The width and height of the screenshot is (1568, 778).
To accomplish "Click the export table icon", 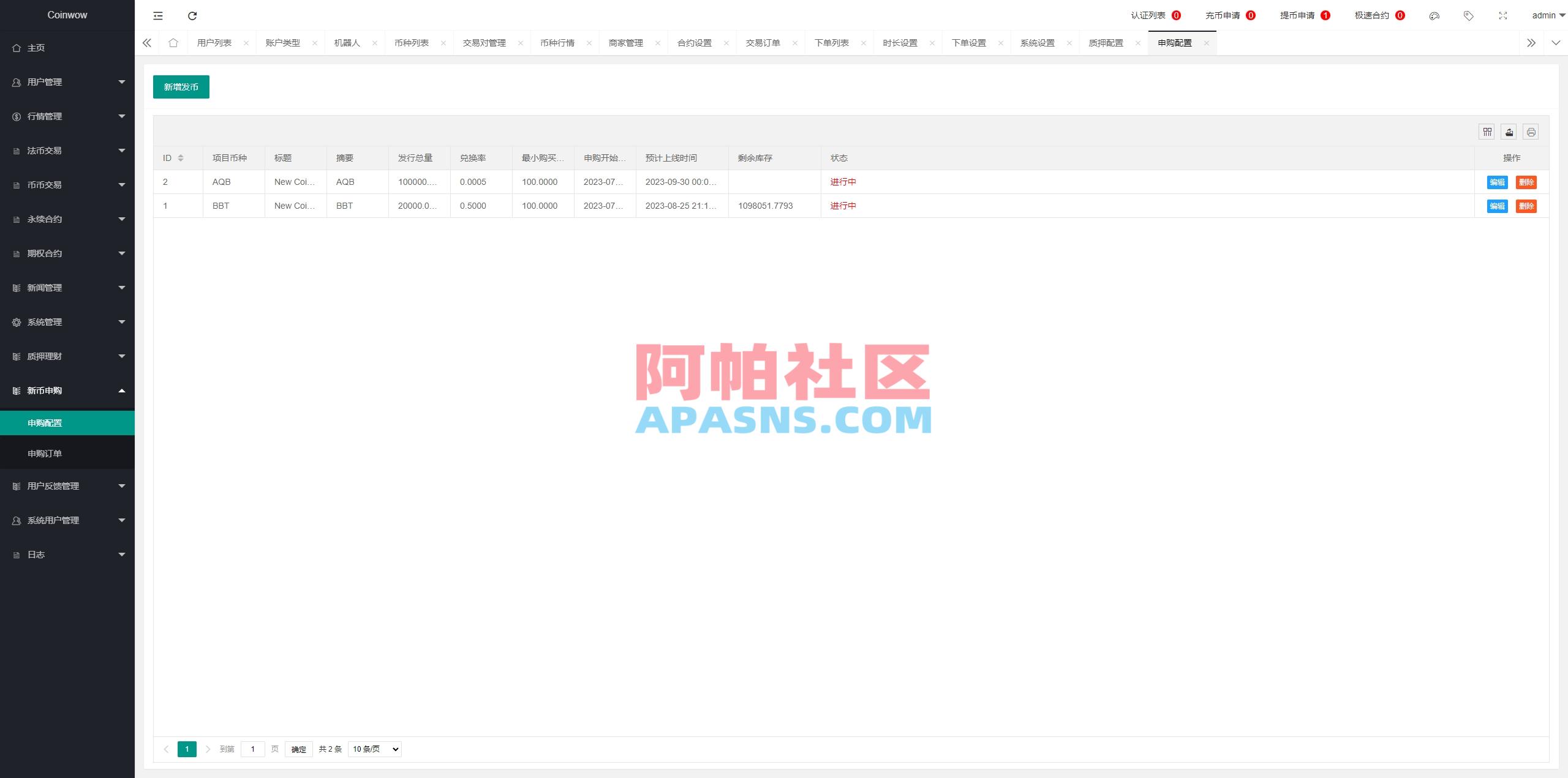I will [x=1509, y=132].
